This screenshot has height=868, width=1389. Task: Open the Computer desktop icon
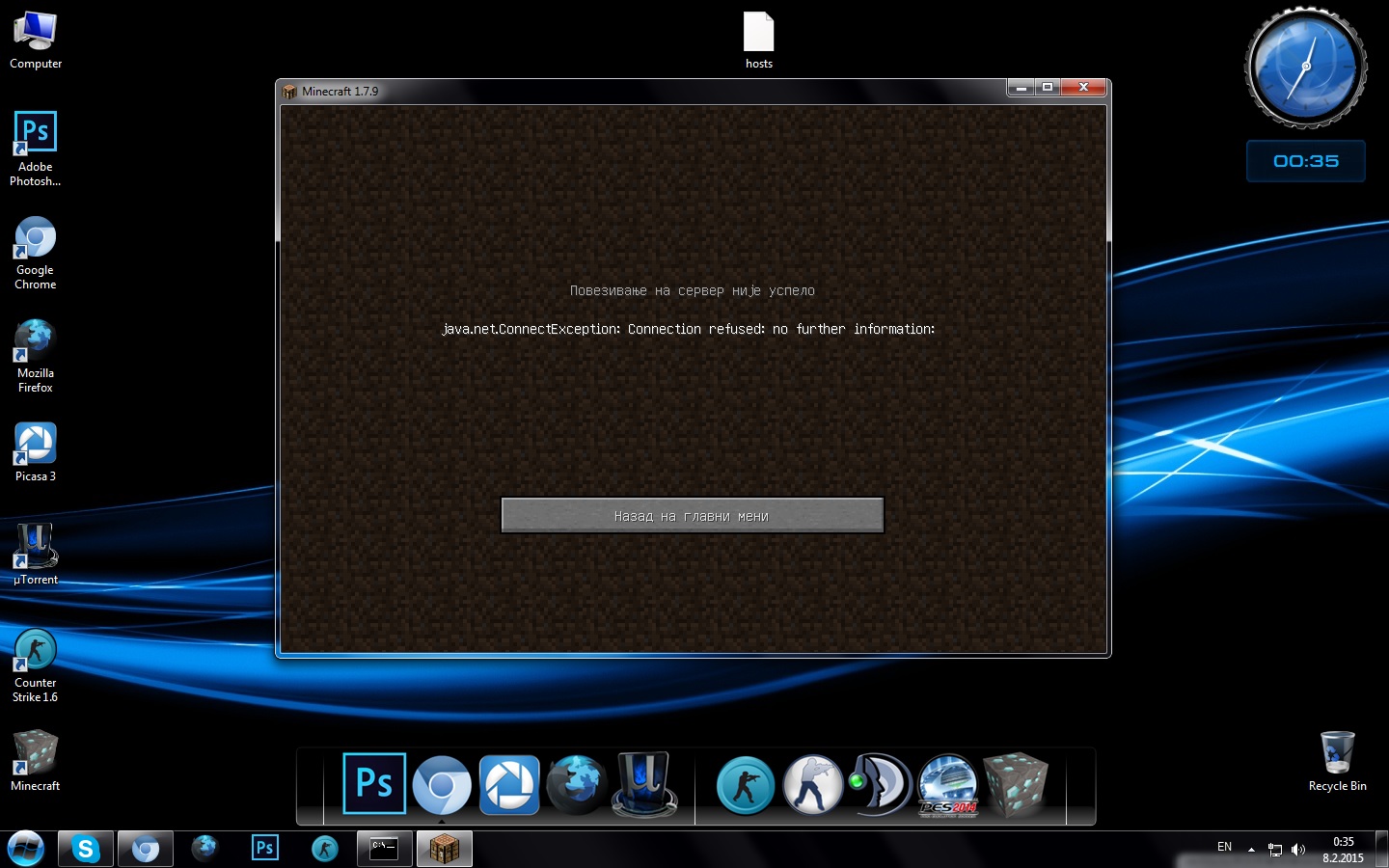pos(36,41)
